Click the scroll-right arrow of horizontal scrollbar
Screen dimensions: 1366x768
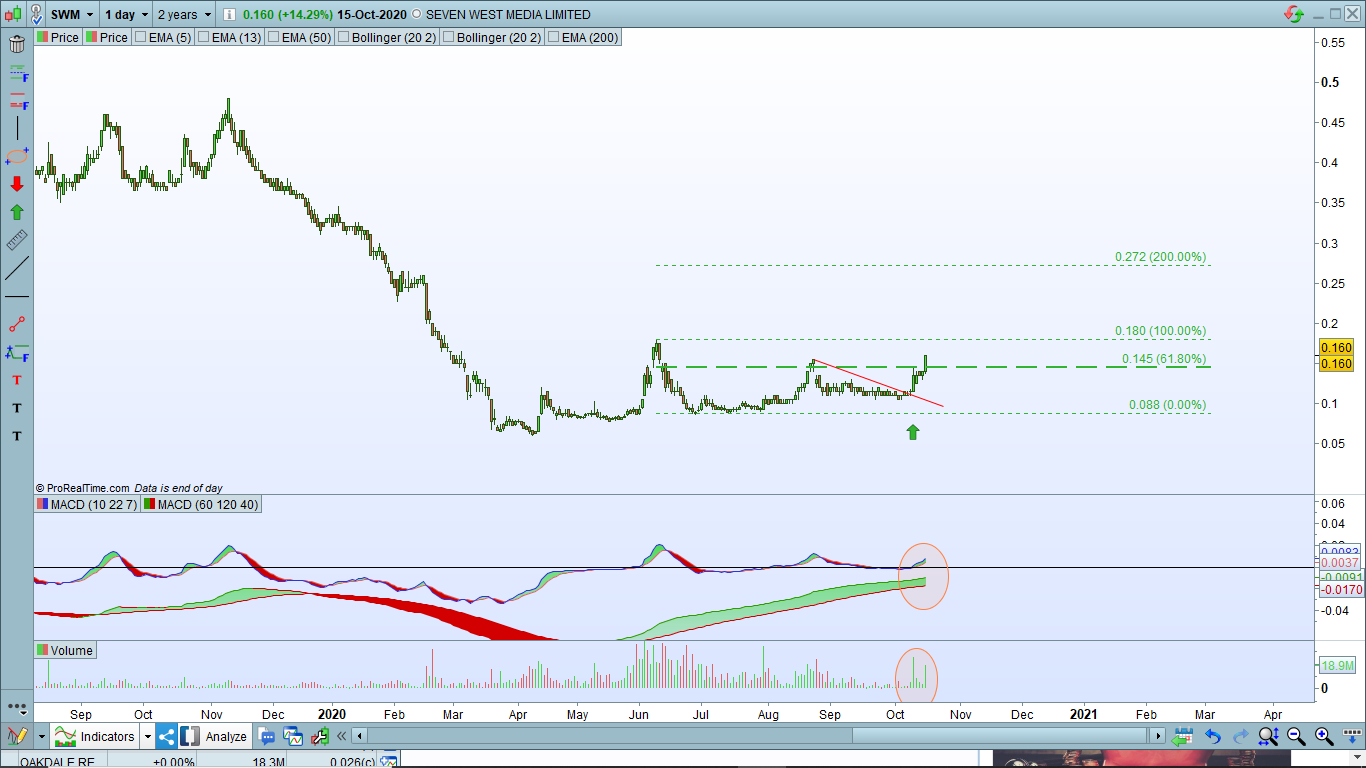[1158, 737]
